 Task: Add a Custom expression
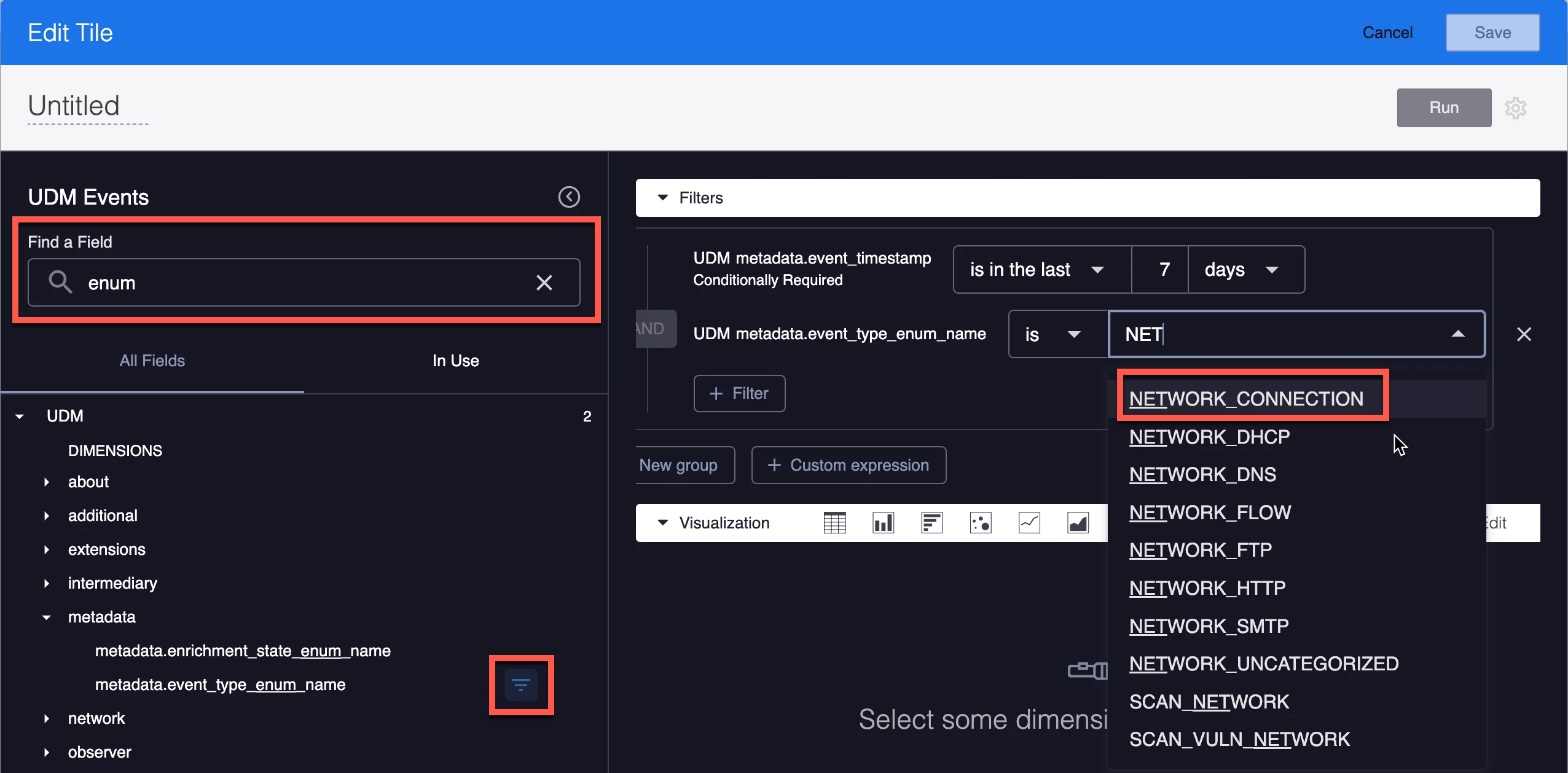click(849, 465)
